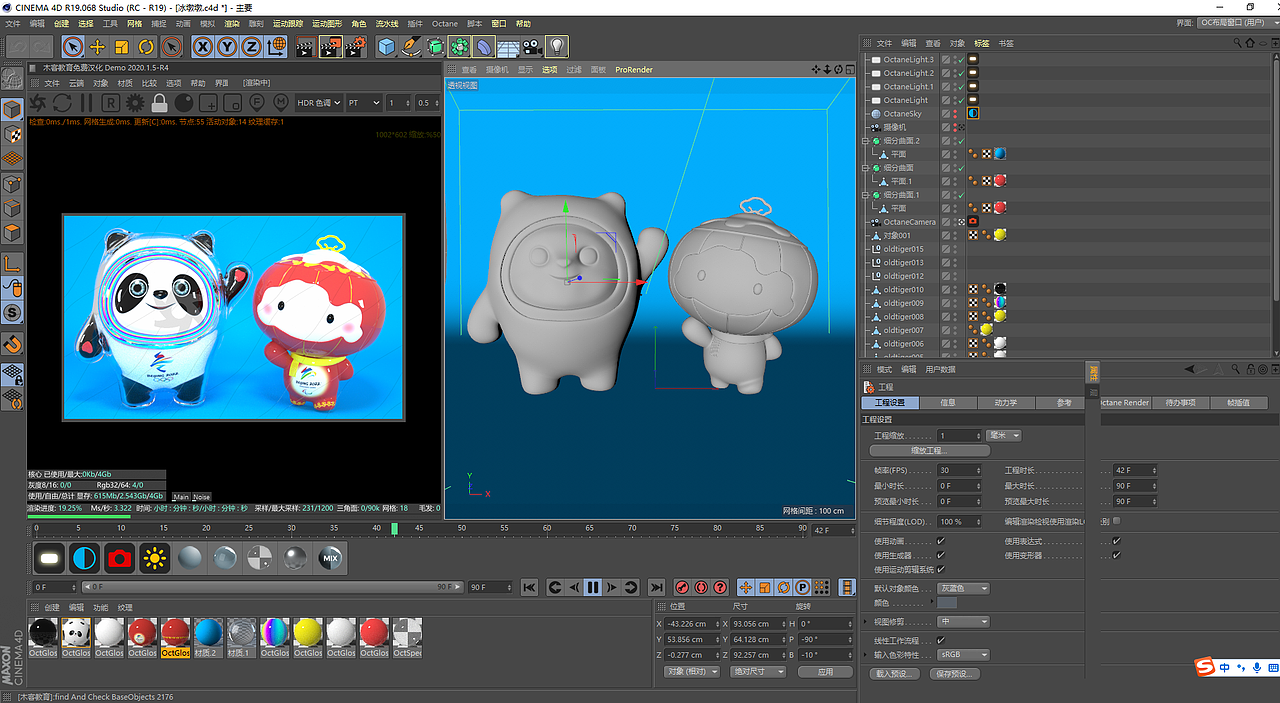1280x703 pixels.
Task: Click 缩放工程... button
Action: (929, 451)
